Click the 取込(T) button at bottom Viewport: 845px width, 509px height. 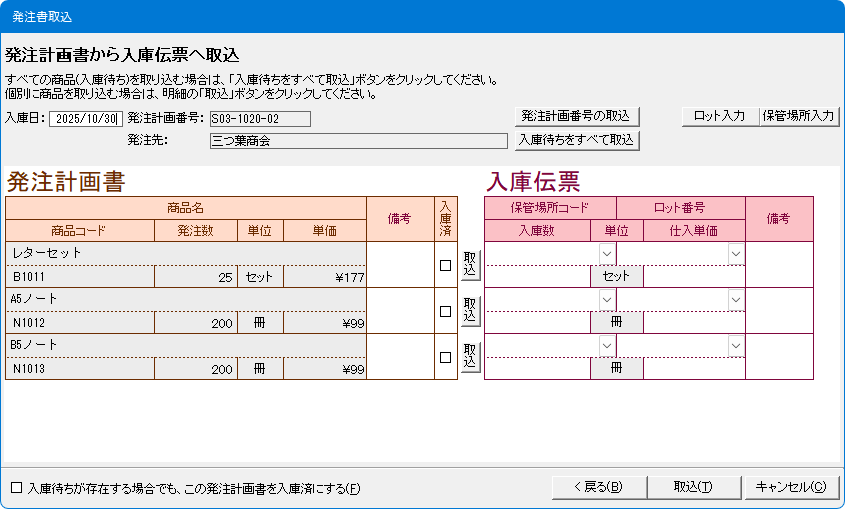[692, 487]
